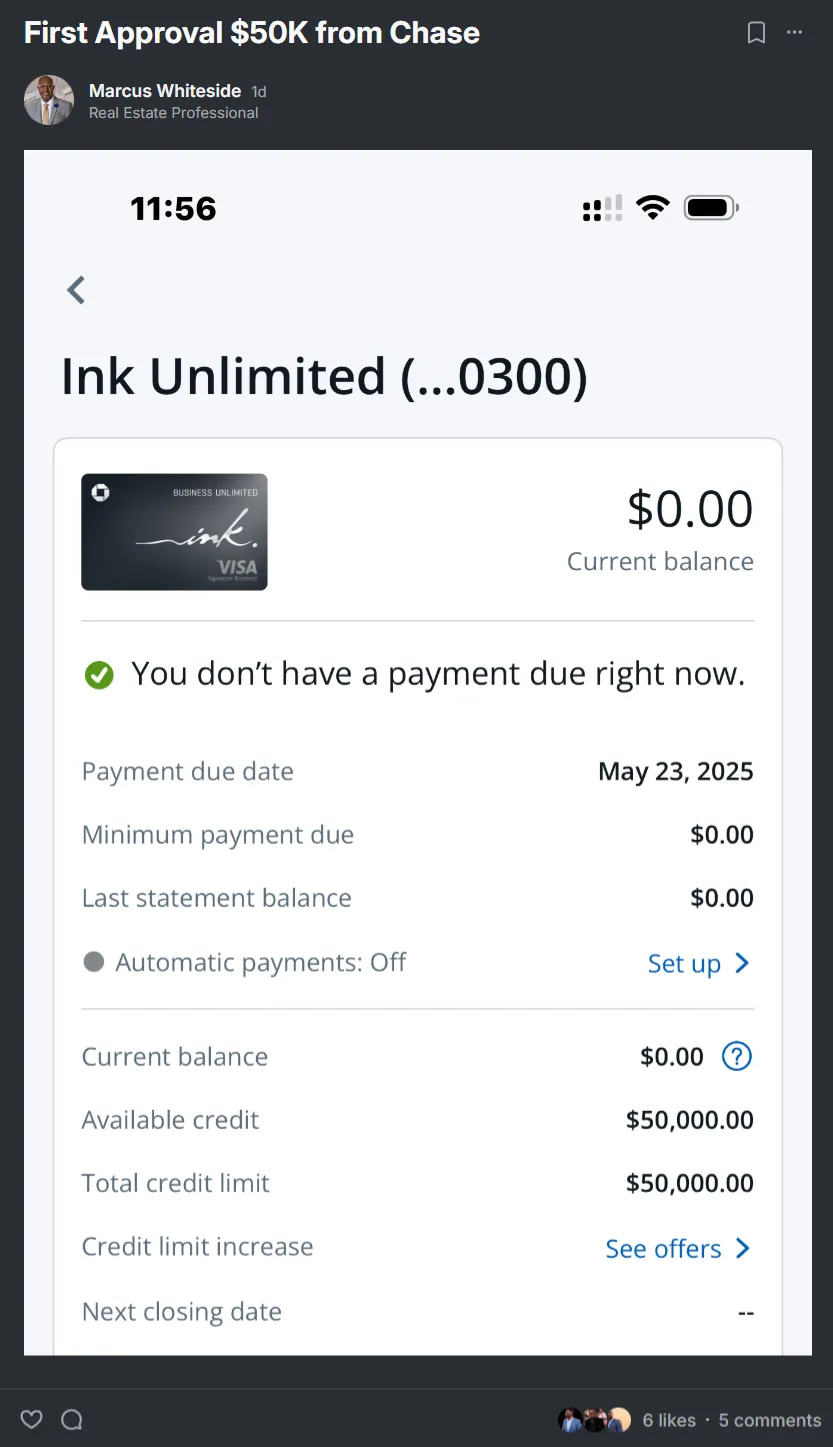833x1447 pixels.
Task: Click the bookmark icon to save post
Action: (756, 33)
